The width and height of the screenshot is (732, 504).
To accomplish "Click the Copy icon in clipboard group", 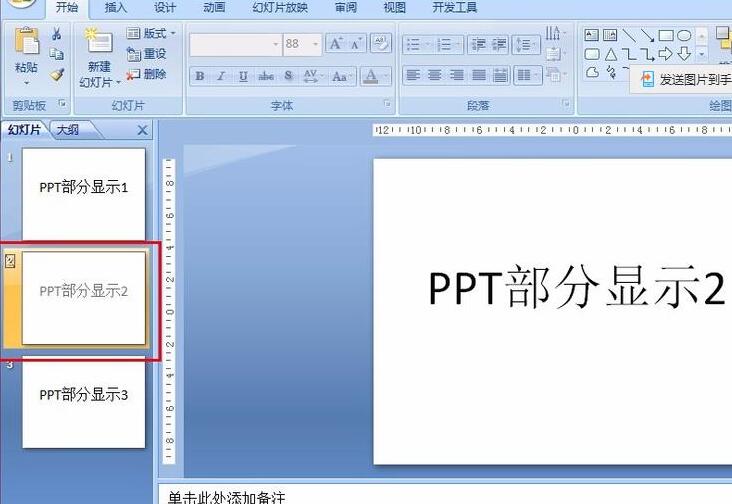I will pos(56,54).
